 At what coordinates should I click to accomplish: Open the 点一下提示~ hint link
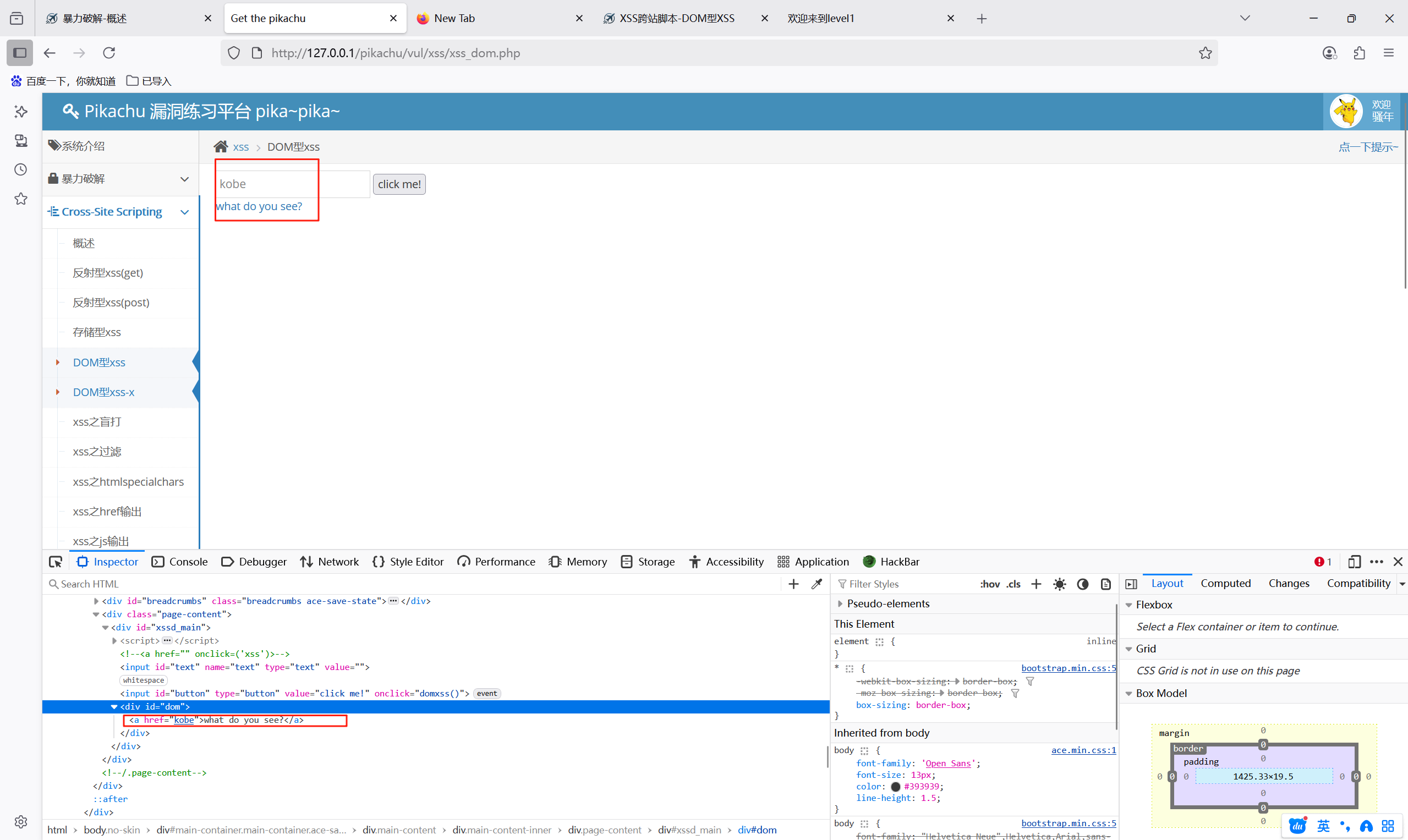[x=1368, y=147]
